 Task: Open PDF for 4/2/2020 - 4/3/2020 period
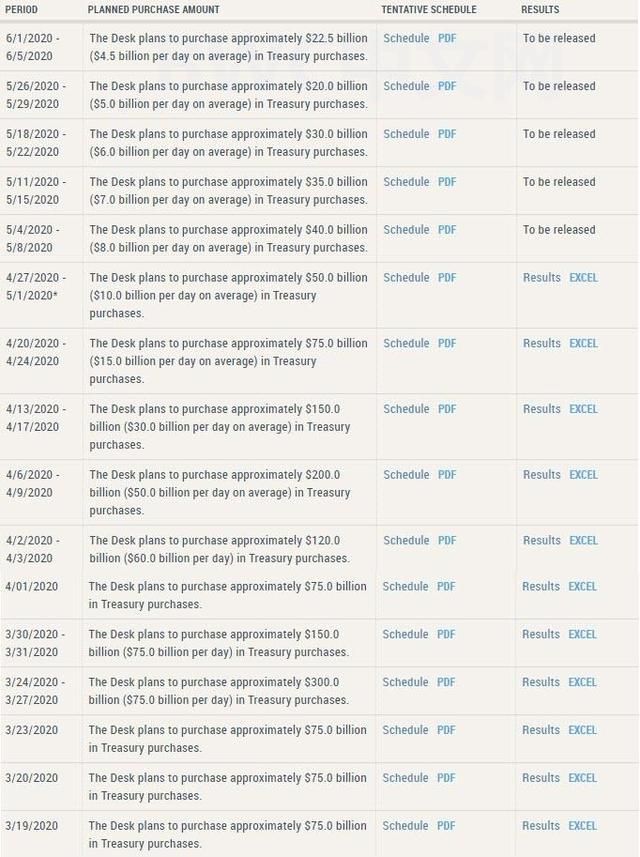click(x=447, y=540)
